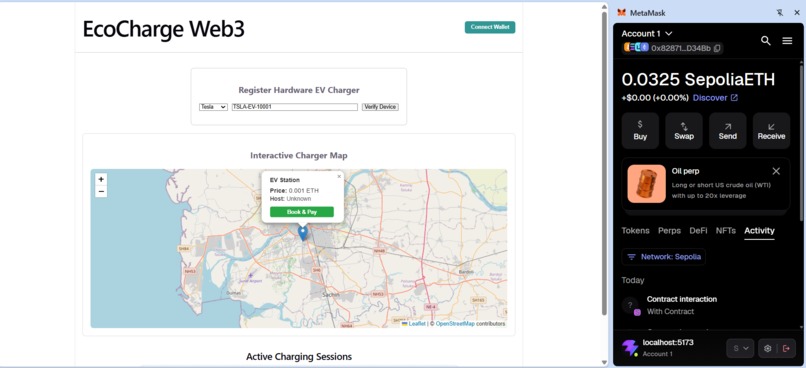Focus the TSLA-EV-10001 device ID field
This screenshot has height=368, width=806.
point(295,107)
